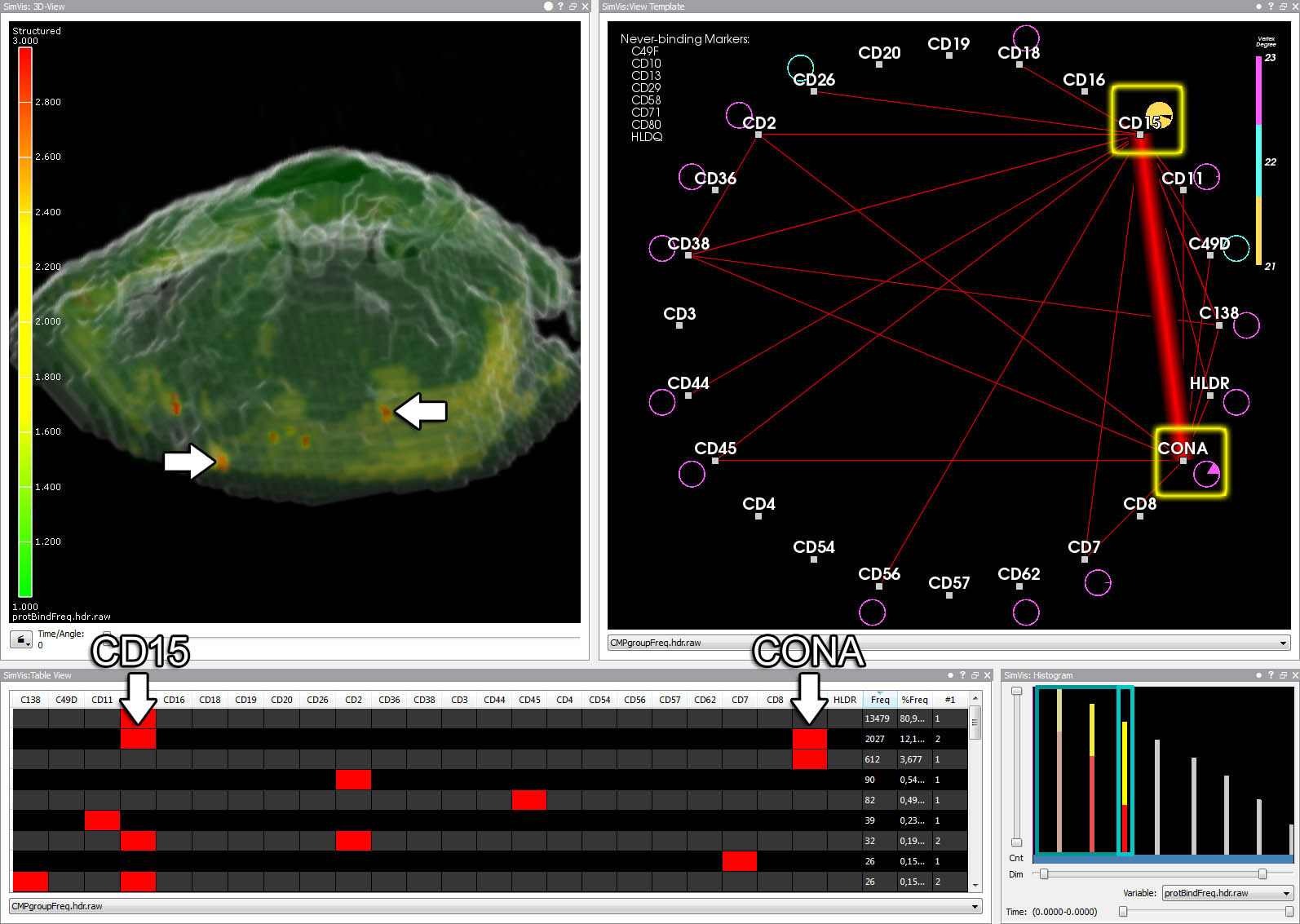Undock the Histogram panel
This screenshot has width=1300, height=924.
click(1283, 675)
